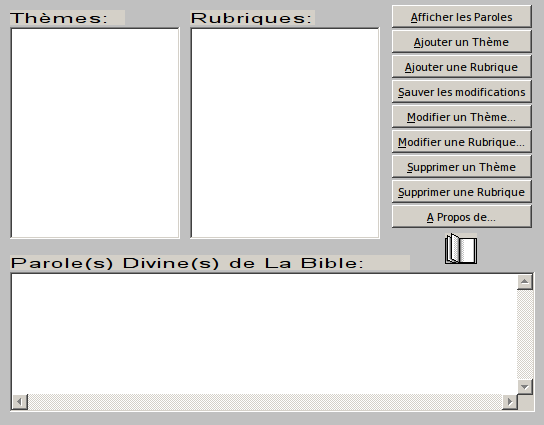The image size is (544, 425).
Task: Click the scroll right arrow
Action: click(509, 402)
